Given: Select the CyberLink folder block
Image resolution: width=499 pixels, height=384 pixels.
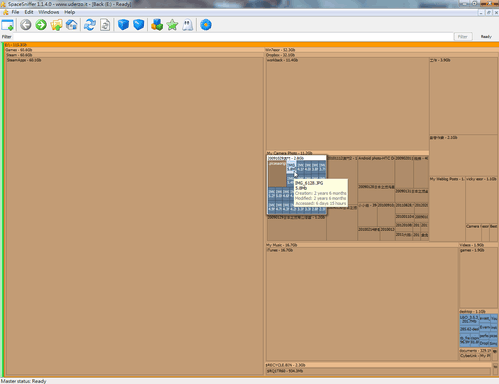Looking at the screenshot, I should [x=469, y=356].
